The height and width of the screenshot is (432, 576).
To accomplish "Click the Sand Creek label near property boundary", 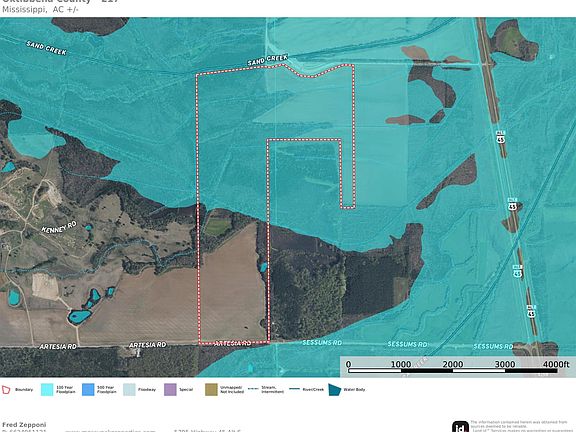I will [x=267, y=60].
